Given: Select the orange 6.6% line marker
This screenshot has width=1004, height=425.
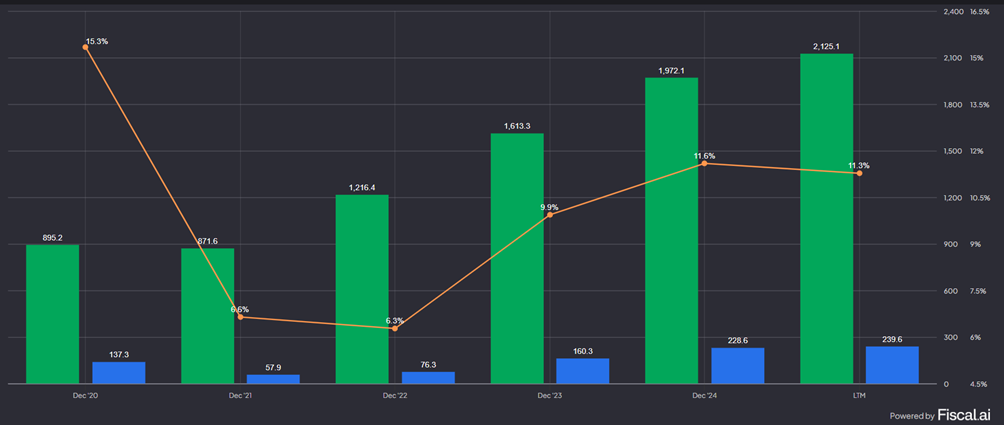Looking at the screenshot, I should 240,317.
